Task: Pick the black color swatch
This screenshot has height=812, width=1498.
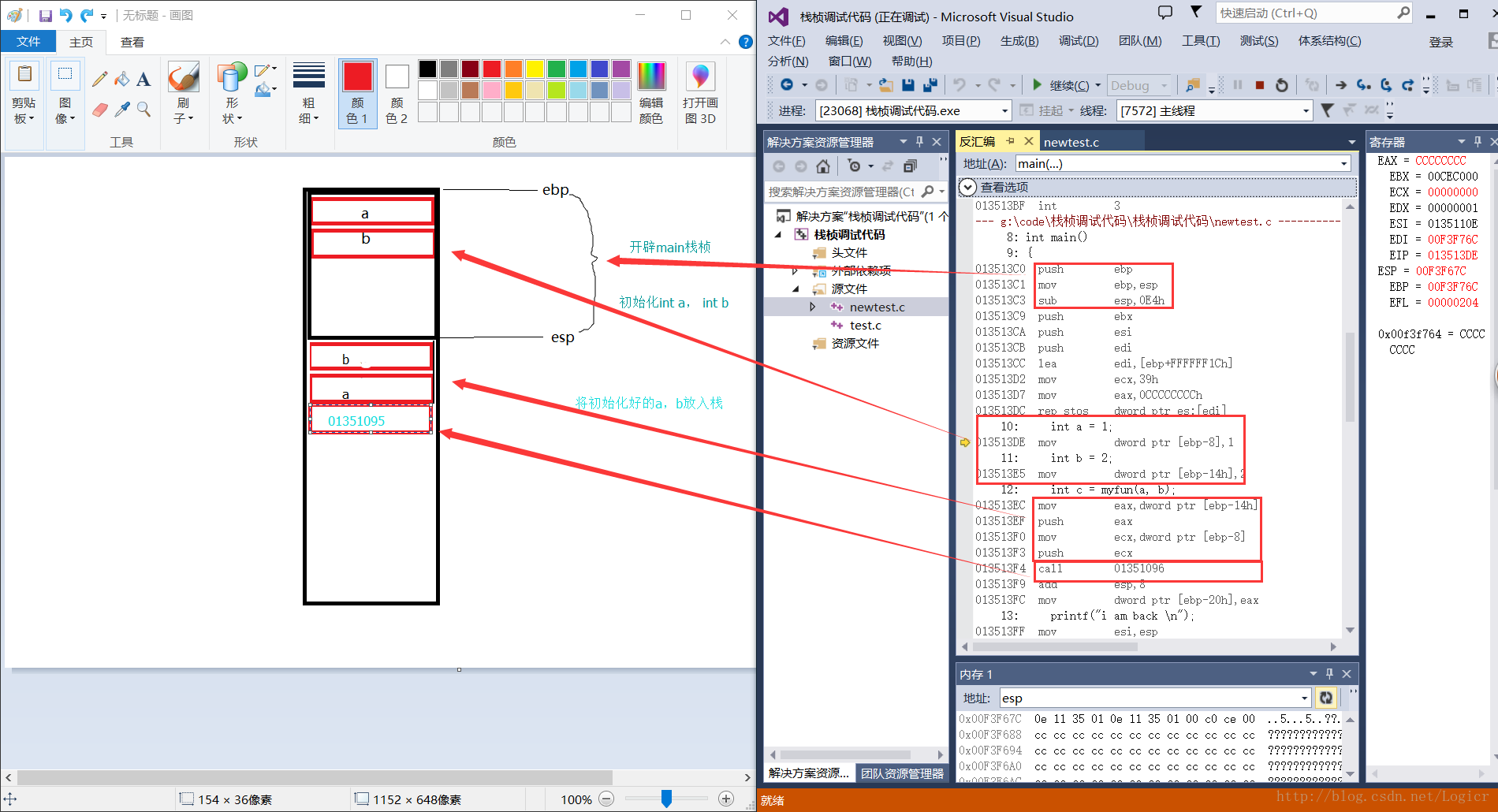Action: [427, 69]
